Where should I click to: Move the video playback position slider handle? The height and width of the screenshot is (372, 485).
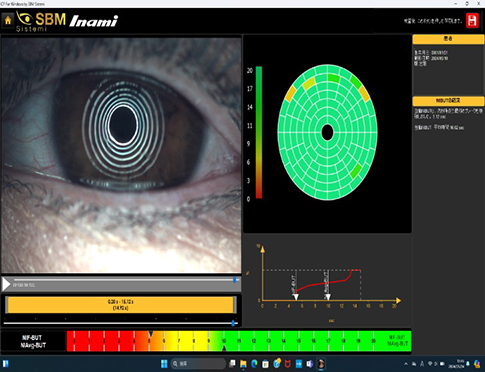(235, 280)
